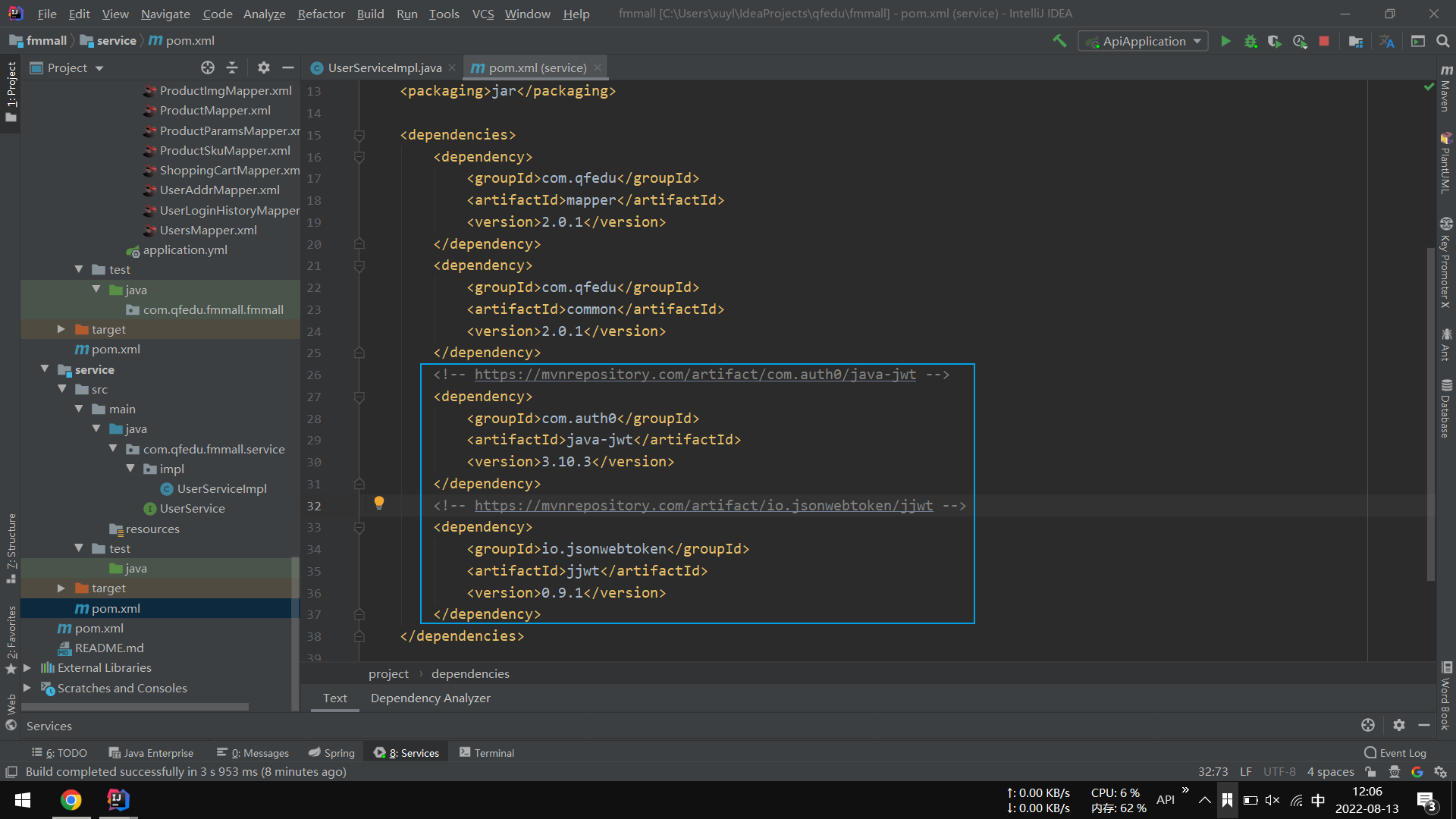Image resolution: width=1456 pixels, height=819 pixels.
Task: Click the Project panel horizontal scrollbar
Action: [136, 707]
